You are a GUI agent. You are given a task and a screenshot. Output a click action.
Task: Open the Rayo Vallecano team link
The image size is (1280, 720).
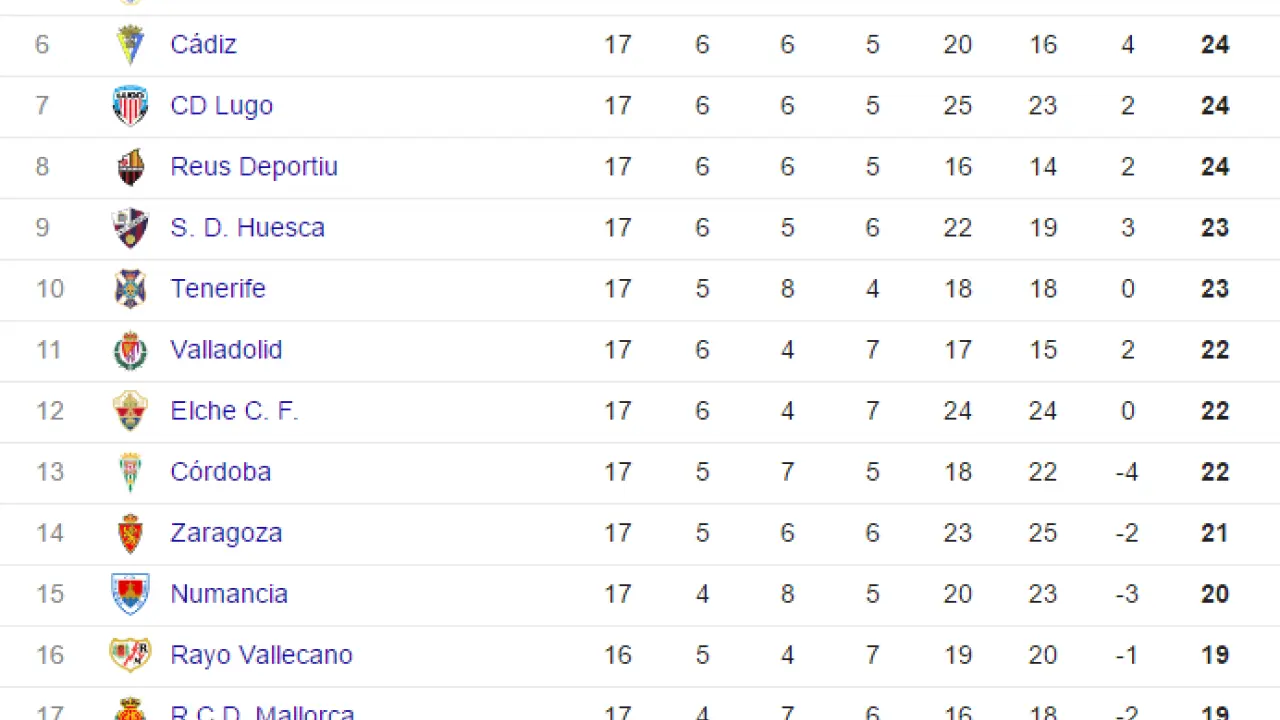pos(261,655)
